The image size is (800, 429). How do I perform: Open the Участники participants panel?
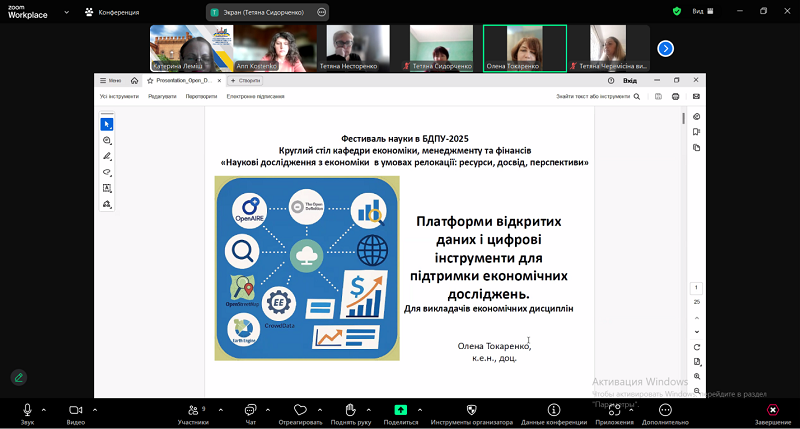[192, 410]
